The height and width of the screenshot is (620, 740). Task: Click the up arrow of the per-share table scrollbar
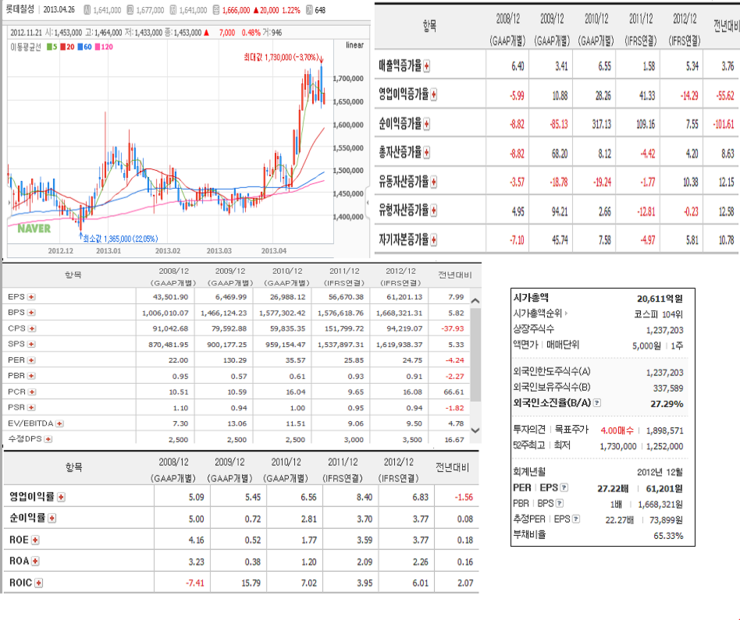coord(476,301)
